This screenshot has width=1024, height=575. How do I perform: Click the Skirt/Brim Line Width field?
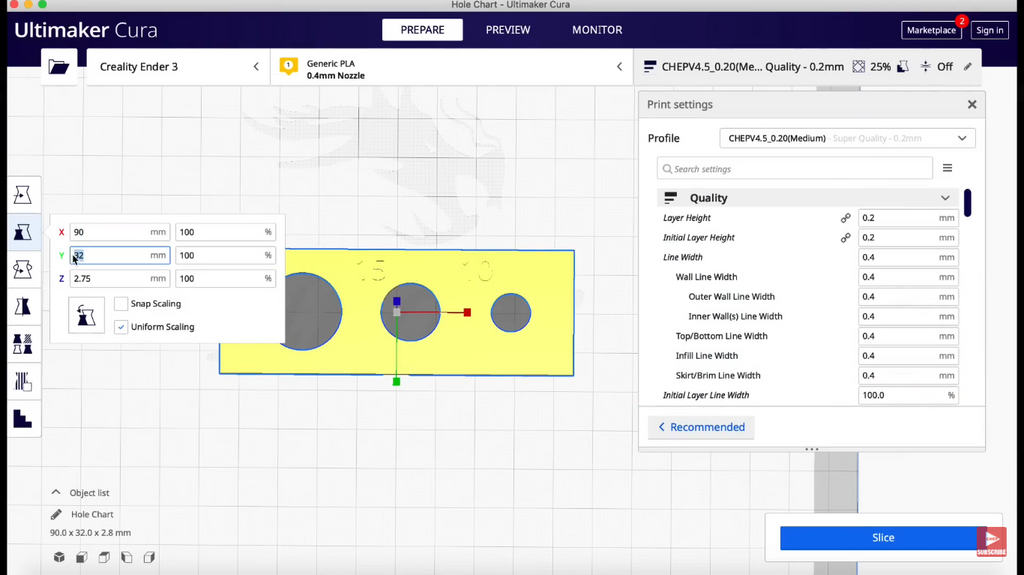point(908,376)
